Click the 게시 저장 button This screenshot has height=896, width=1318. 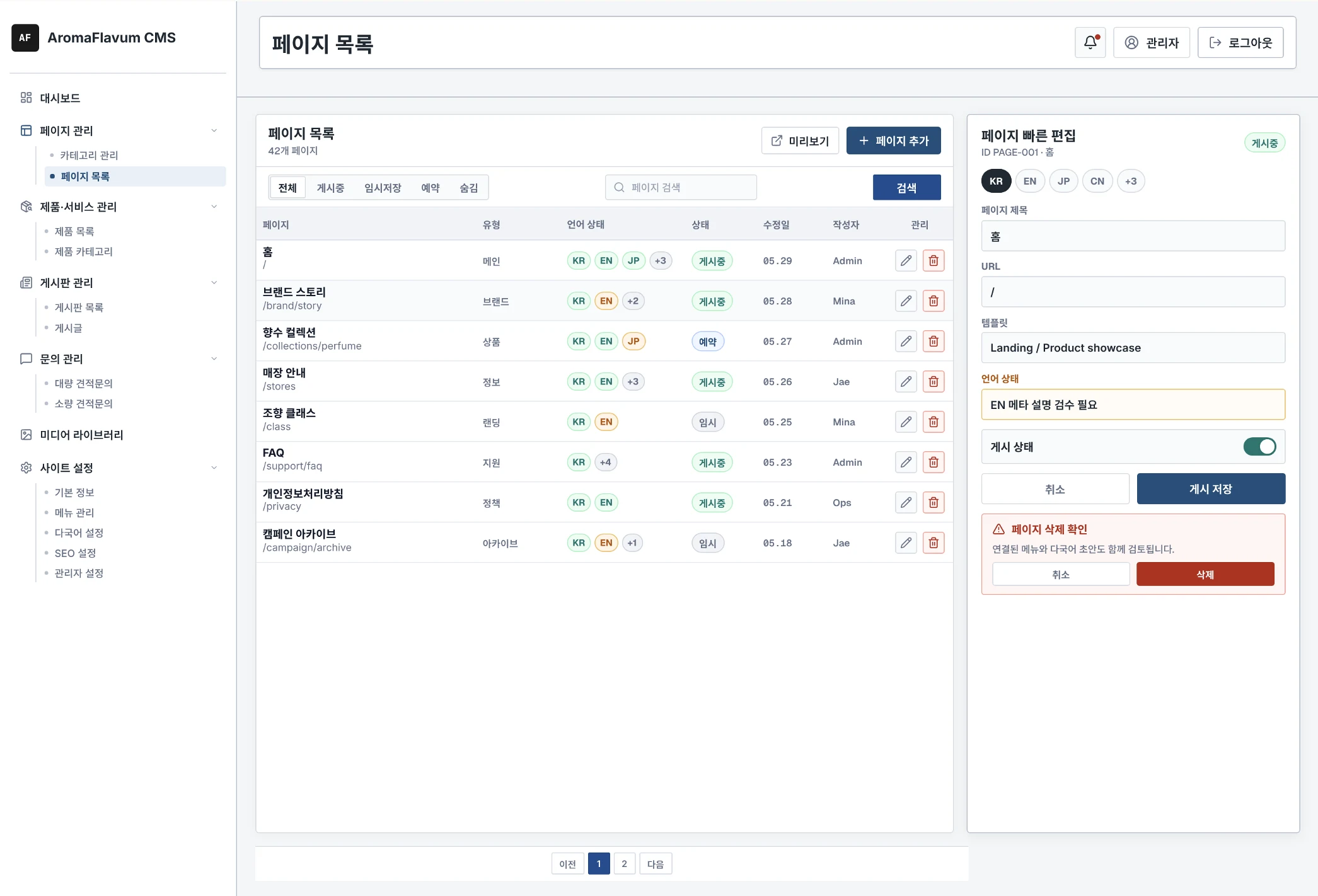(1211, 489)
